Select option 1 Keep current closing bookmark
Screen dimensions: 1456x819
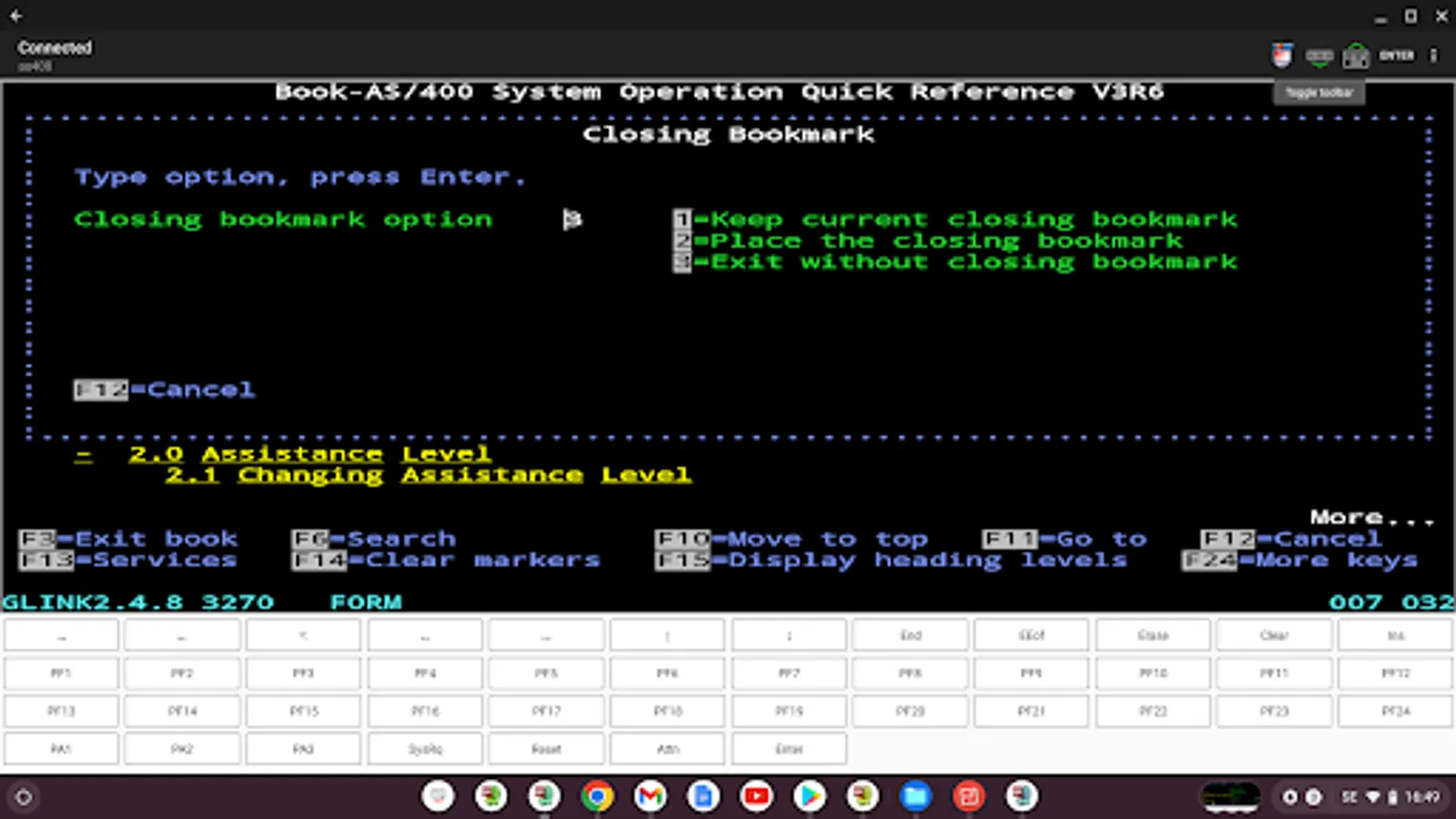pyautogui.click(x=955, y=219)
